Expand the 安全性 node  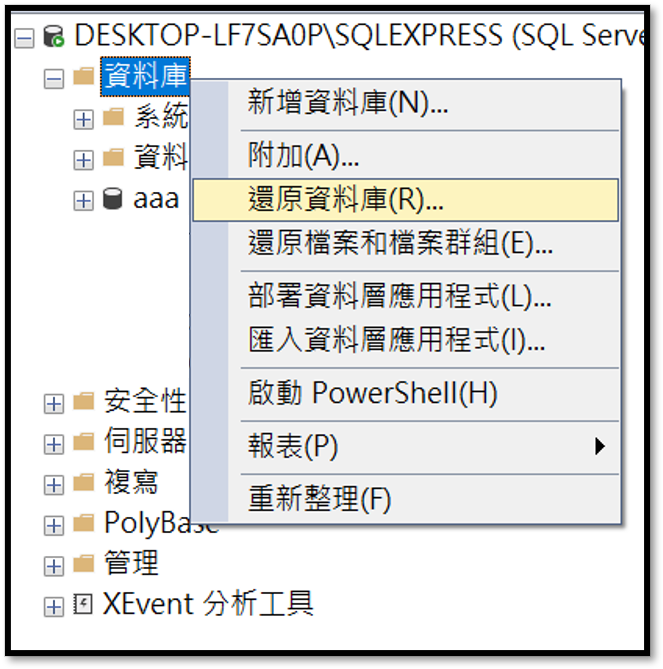[54, 403]
